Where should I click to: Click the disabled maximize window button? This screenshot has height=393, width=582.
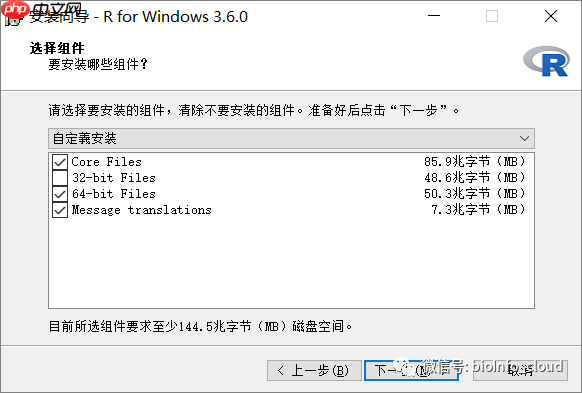pos(492,16)
